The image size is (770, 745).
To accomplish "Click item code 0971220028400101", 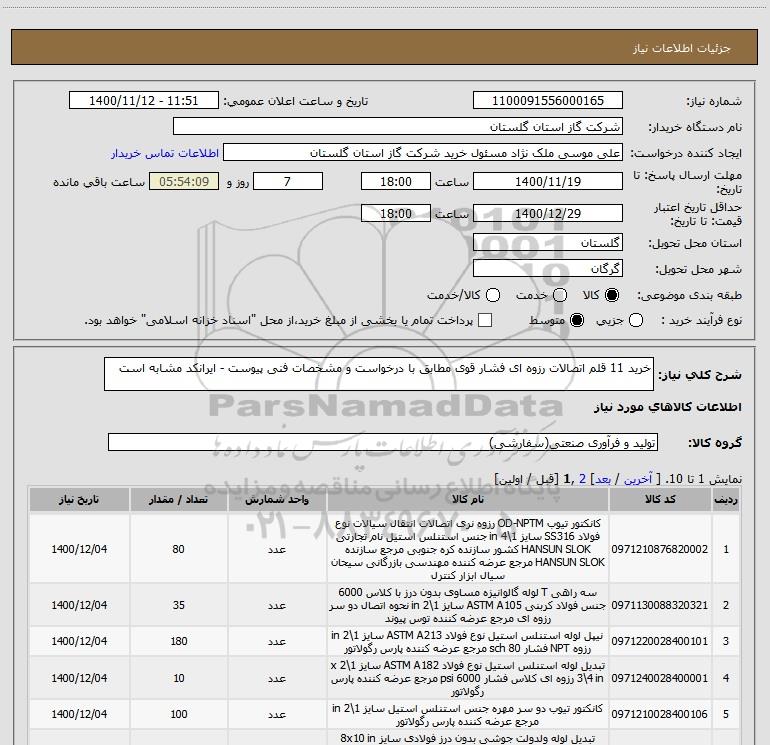I will click(x=660, y=641).
